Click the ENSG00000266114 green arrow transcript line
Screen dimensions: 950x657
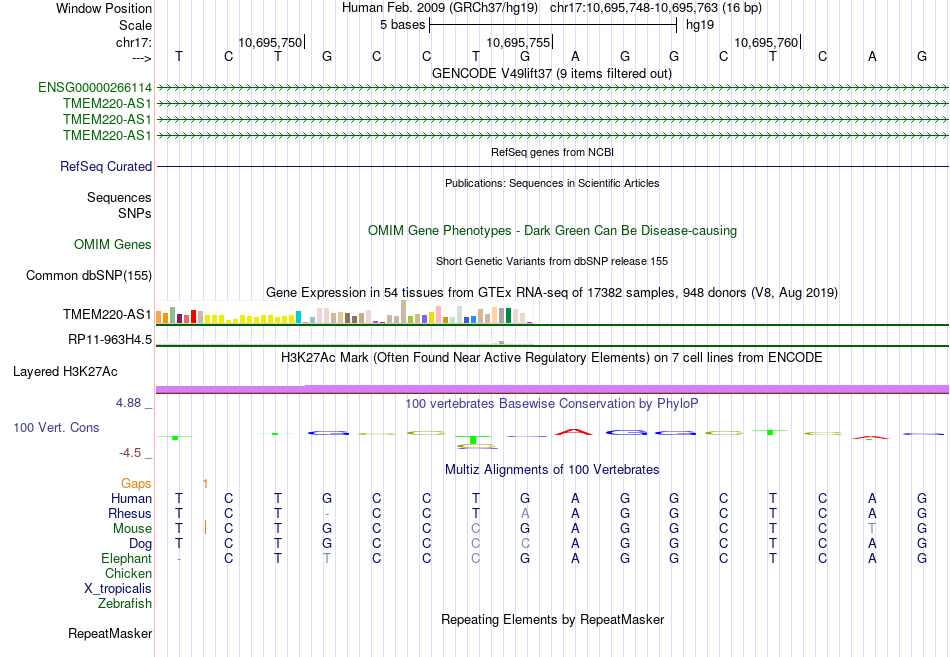pyautogui.click(x=552, y=88)
